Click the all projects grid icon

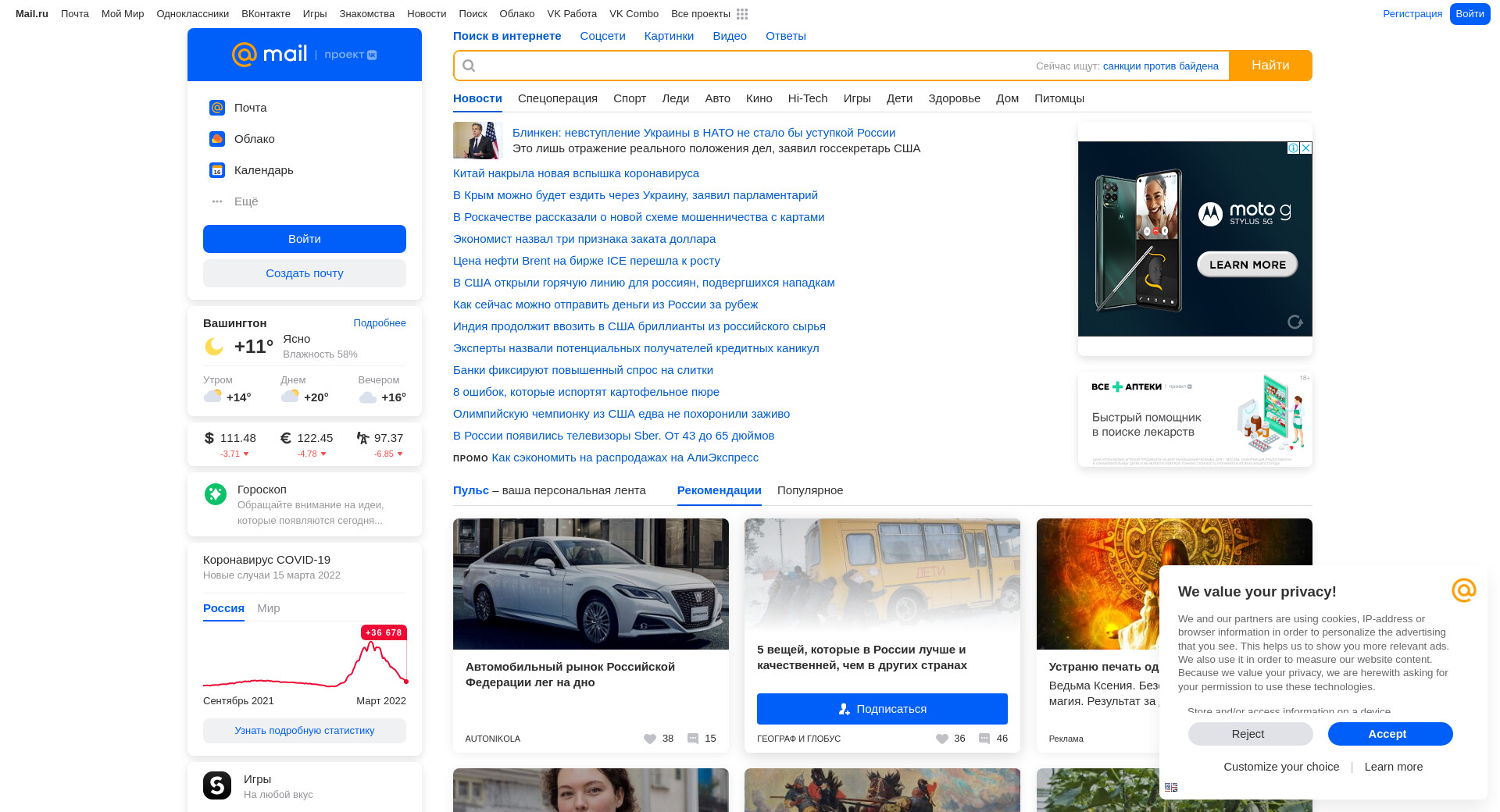742,14
